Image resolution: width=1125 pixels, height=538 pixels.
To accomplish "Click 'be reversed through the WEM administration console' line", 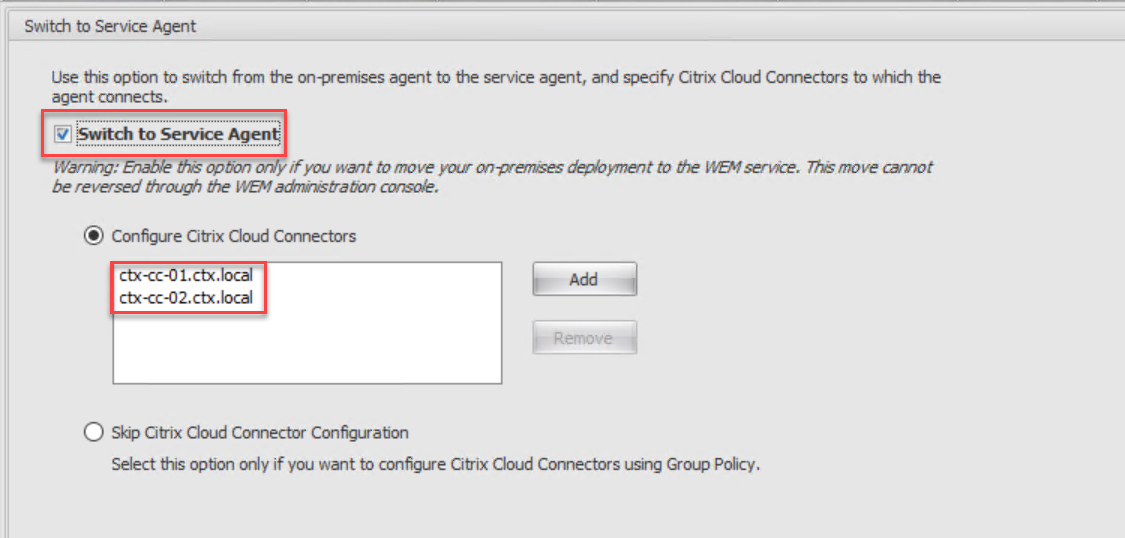I will coord(245,187).
